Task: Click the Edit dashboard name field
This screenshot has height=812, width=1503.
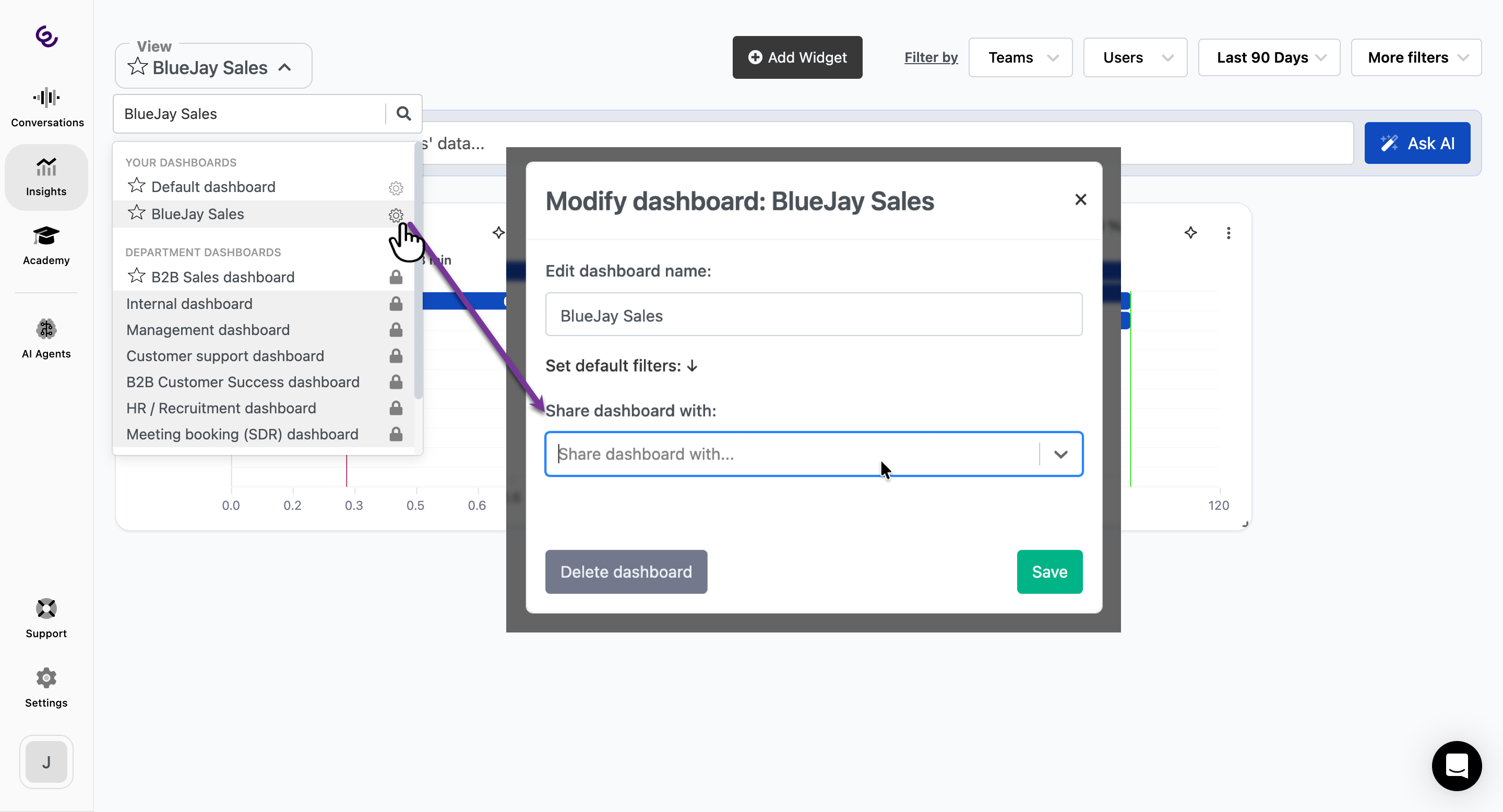Action: pos(814,315)
